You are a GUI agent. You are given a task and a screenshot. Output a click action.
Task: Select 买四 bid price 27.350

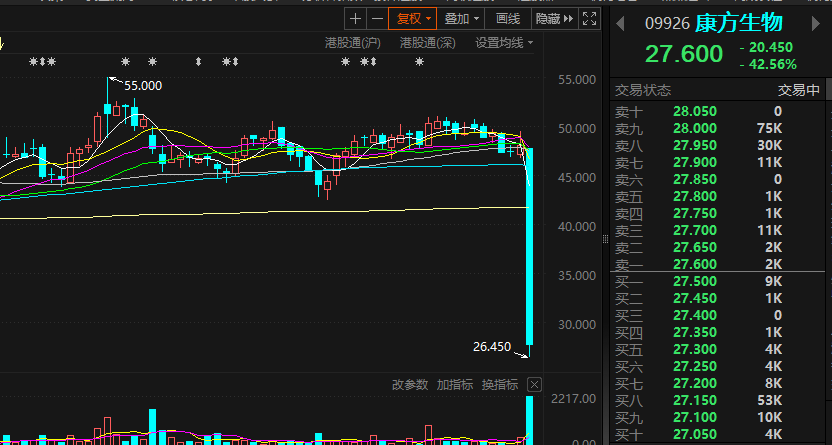[695, 332]
